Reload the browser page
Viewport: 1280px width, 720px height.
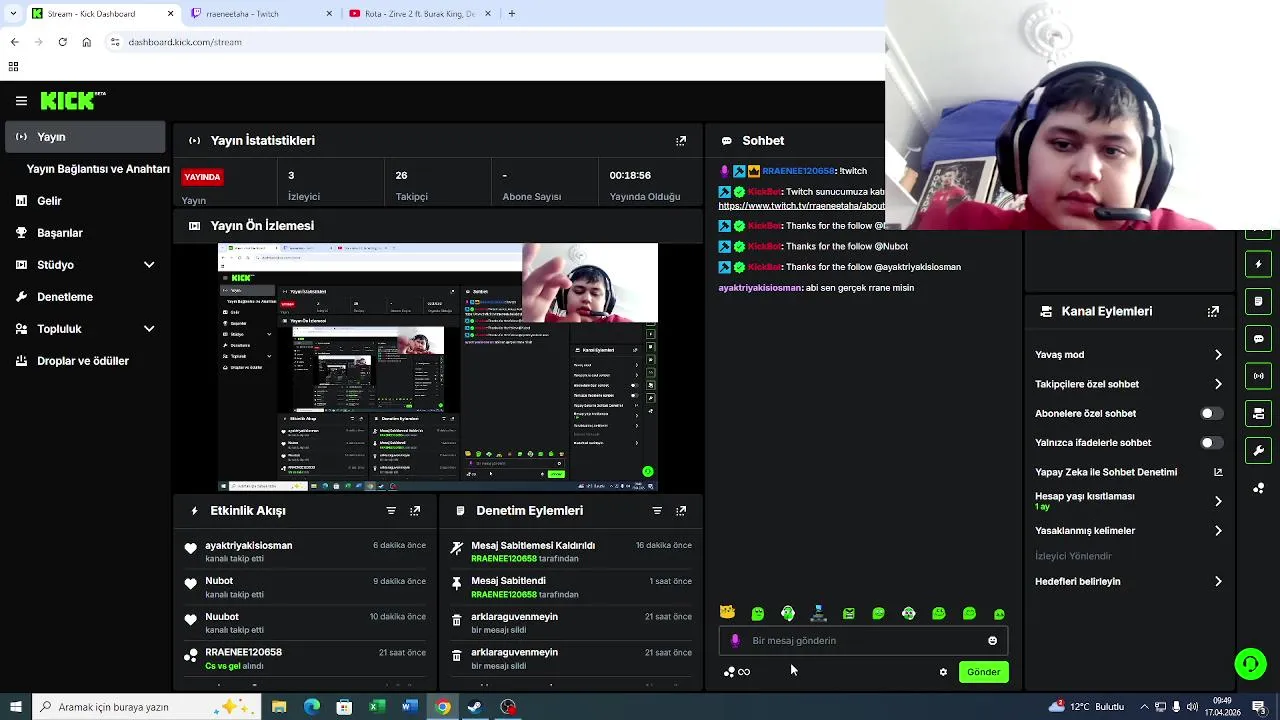[62, 42]
